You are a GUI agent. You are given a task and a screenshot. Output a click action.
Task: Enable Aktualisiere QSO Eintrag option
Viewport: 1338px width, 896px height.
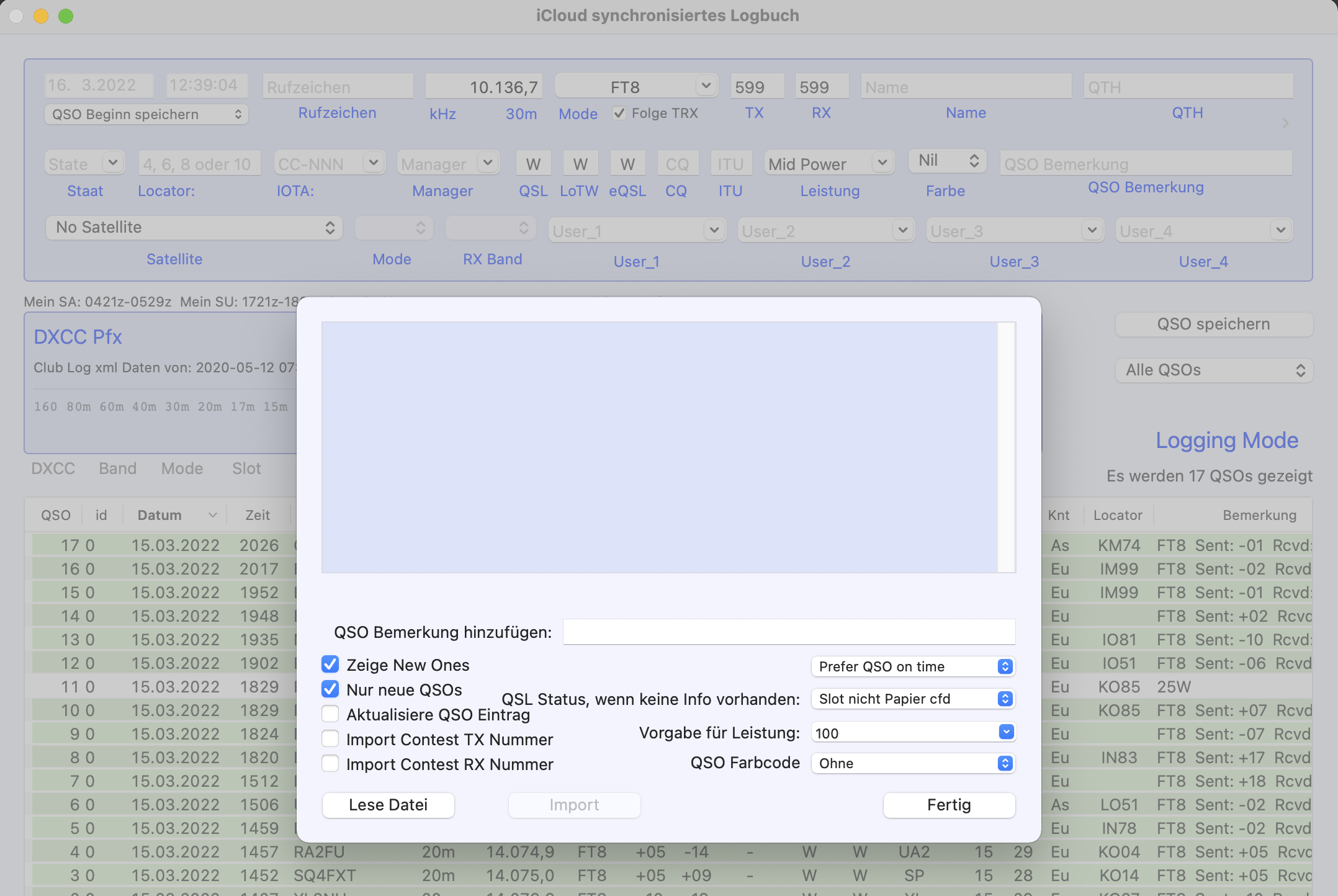point(330,714)
